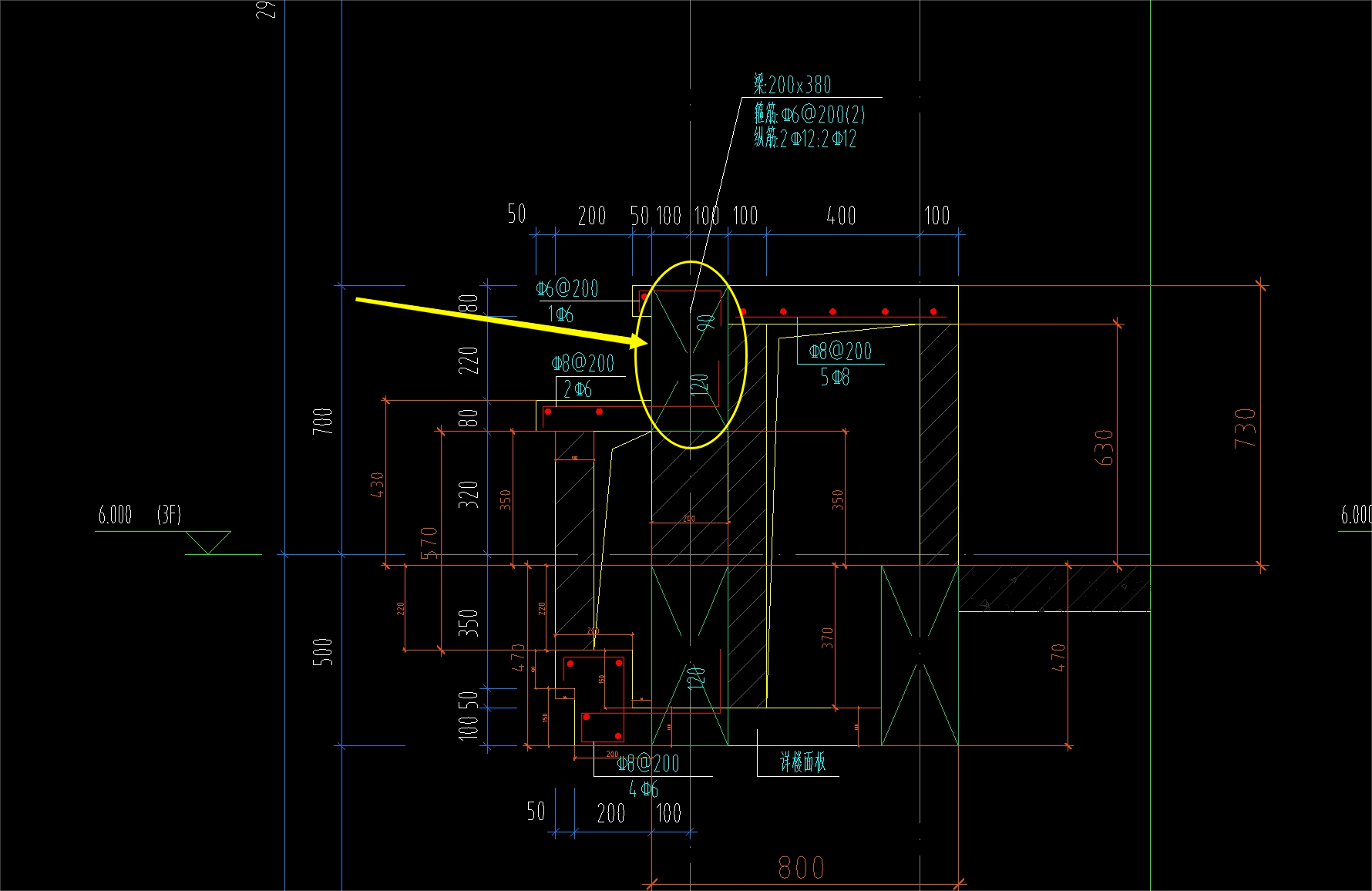Image resolution: width=1372 pixels, height=891 pixels.
Task: Click the 570 vertical dimension text
Action: point(429,543)
